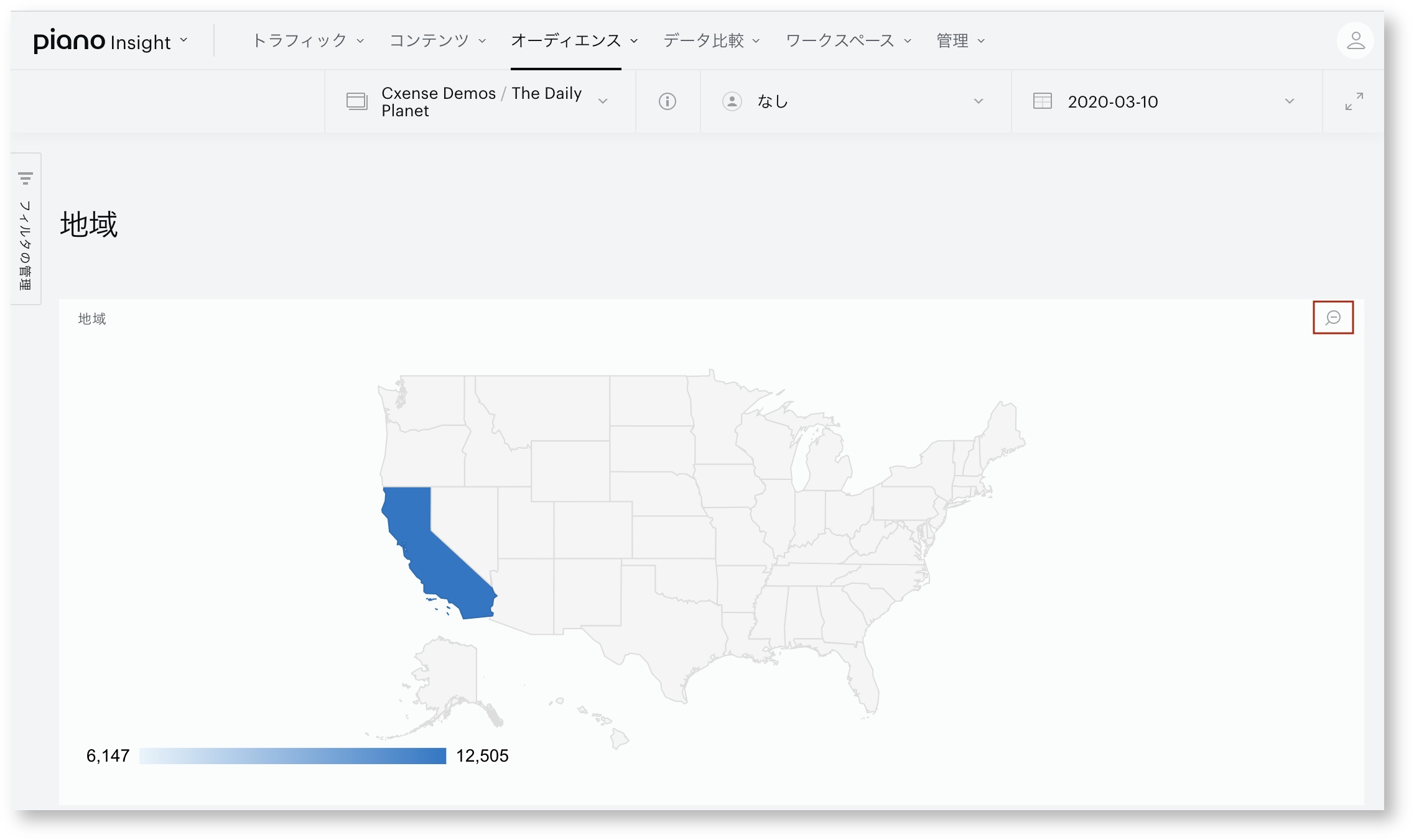Viewport: 1414px width, 840px height.
Task: Click the segment person icon beside なし
Action: (x=732, y=101)
